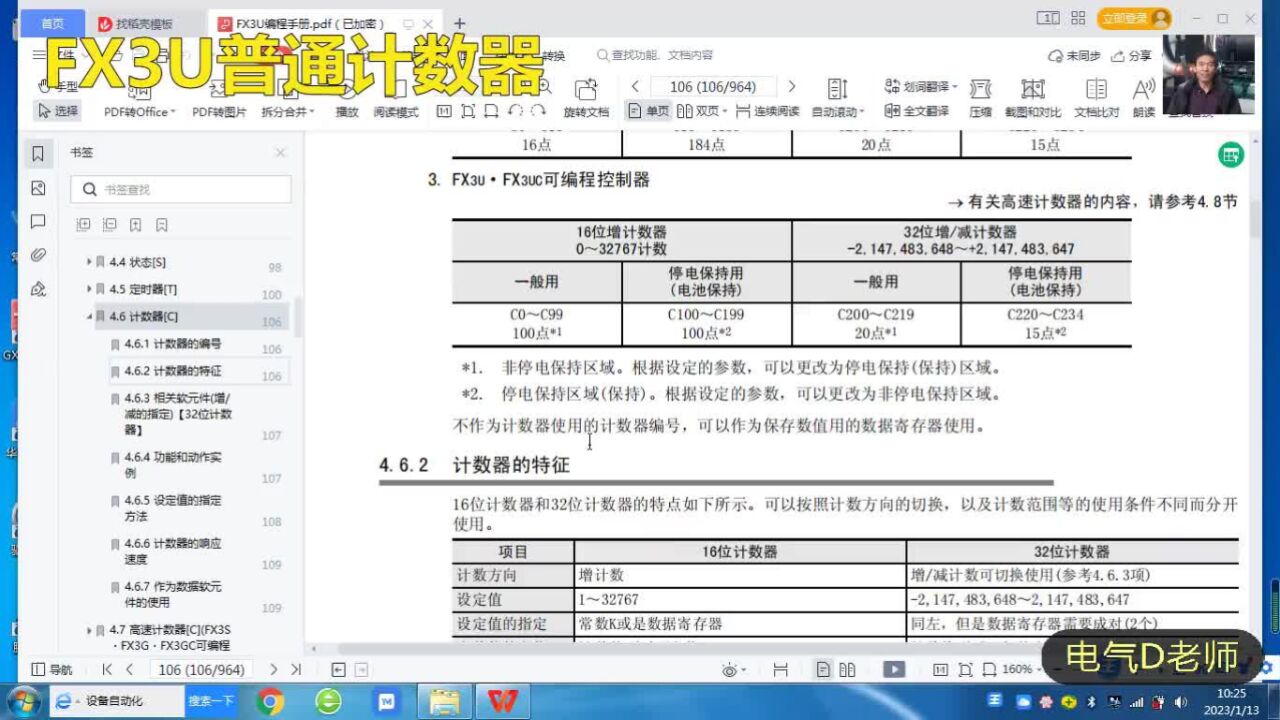
Task: Open bookmark 4.6.3 相关软元件
Action: coord(178,413)
